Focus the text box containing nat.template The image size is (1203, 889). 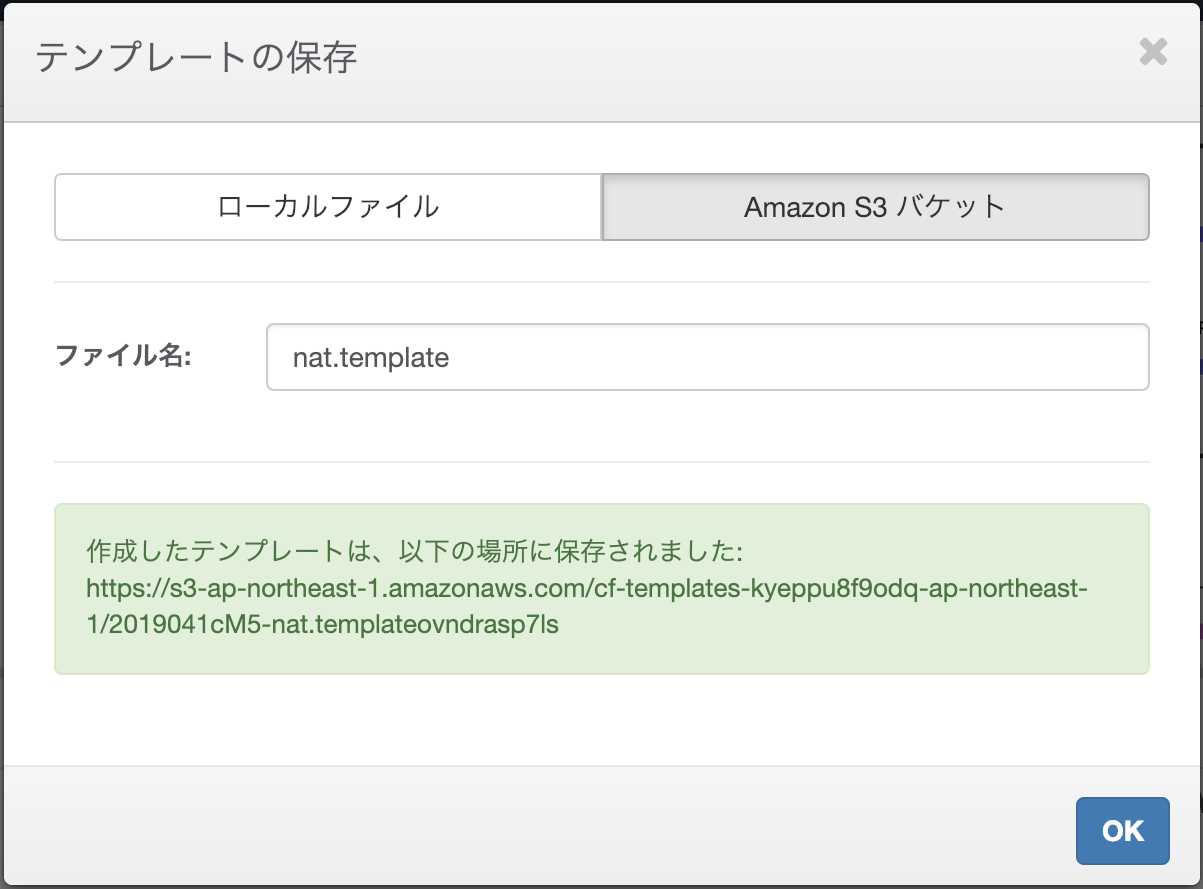click(x=707, y=357)
